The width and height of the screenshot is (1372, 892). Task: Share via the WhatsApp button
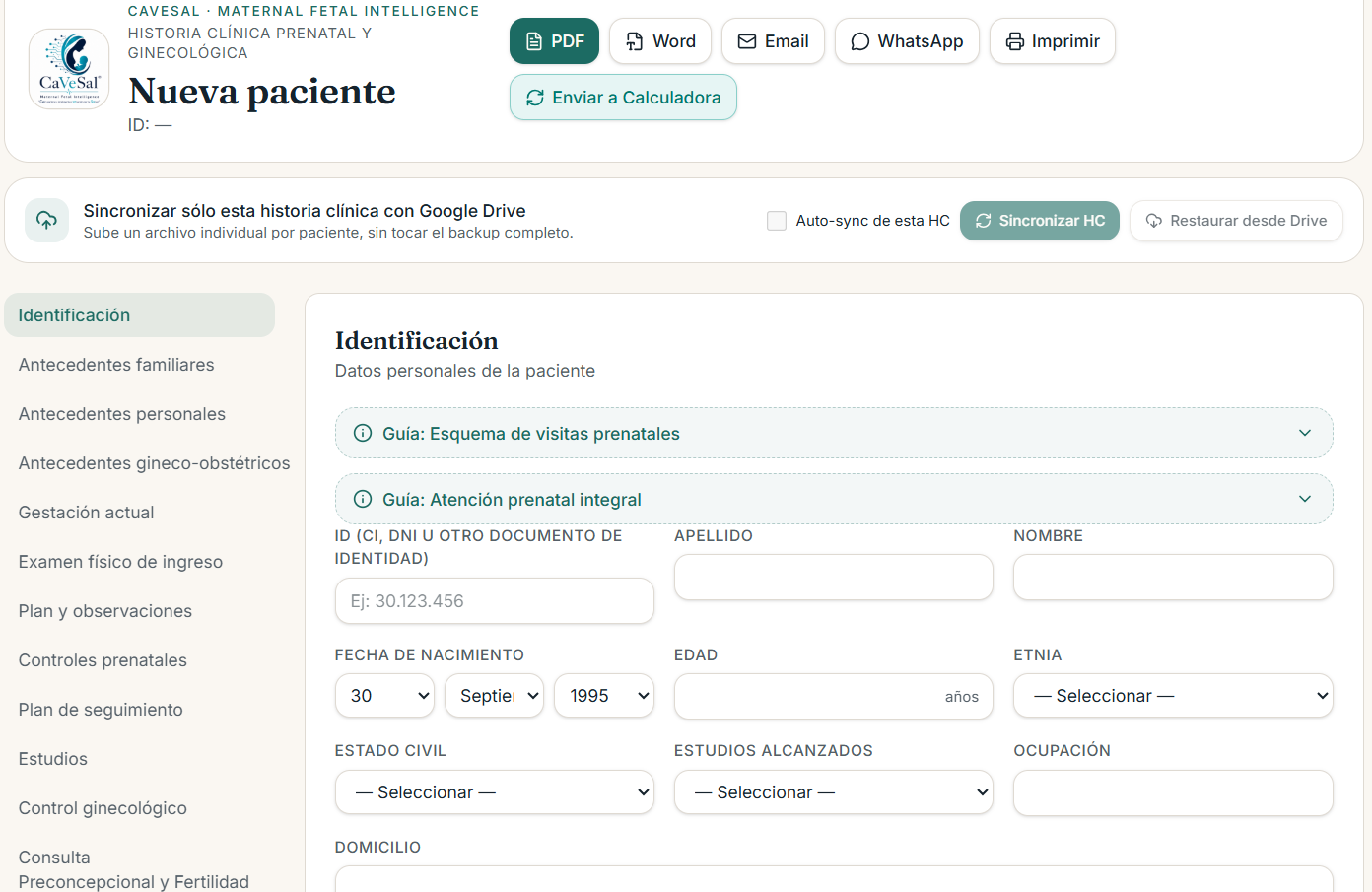pyautogui.click(x=907, y=41)
